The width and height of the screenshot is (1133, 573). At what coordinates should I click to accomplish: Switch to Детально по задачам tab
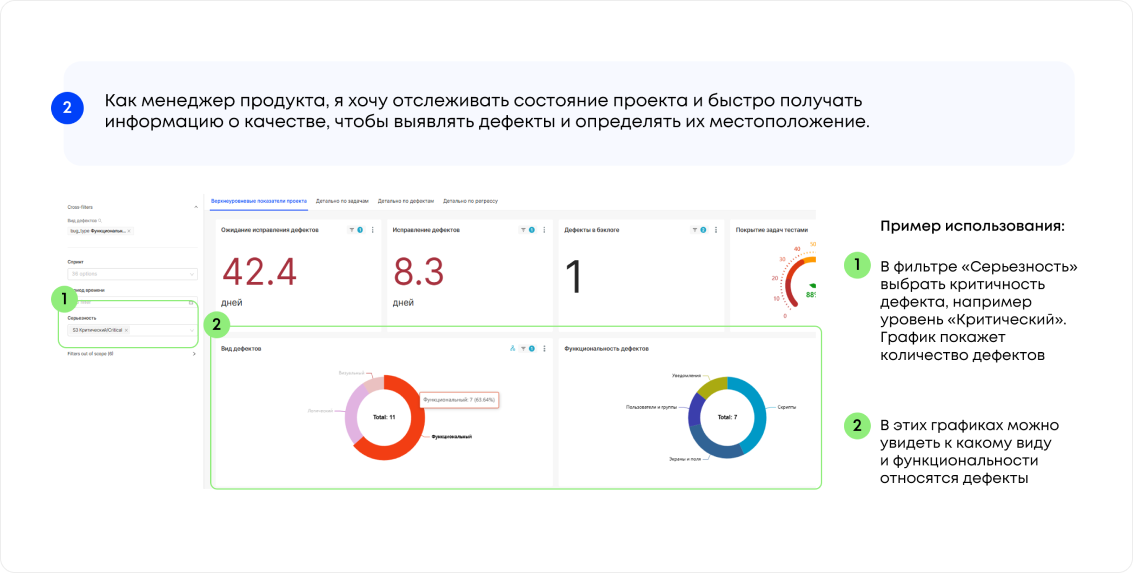(343, 201)
